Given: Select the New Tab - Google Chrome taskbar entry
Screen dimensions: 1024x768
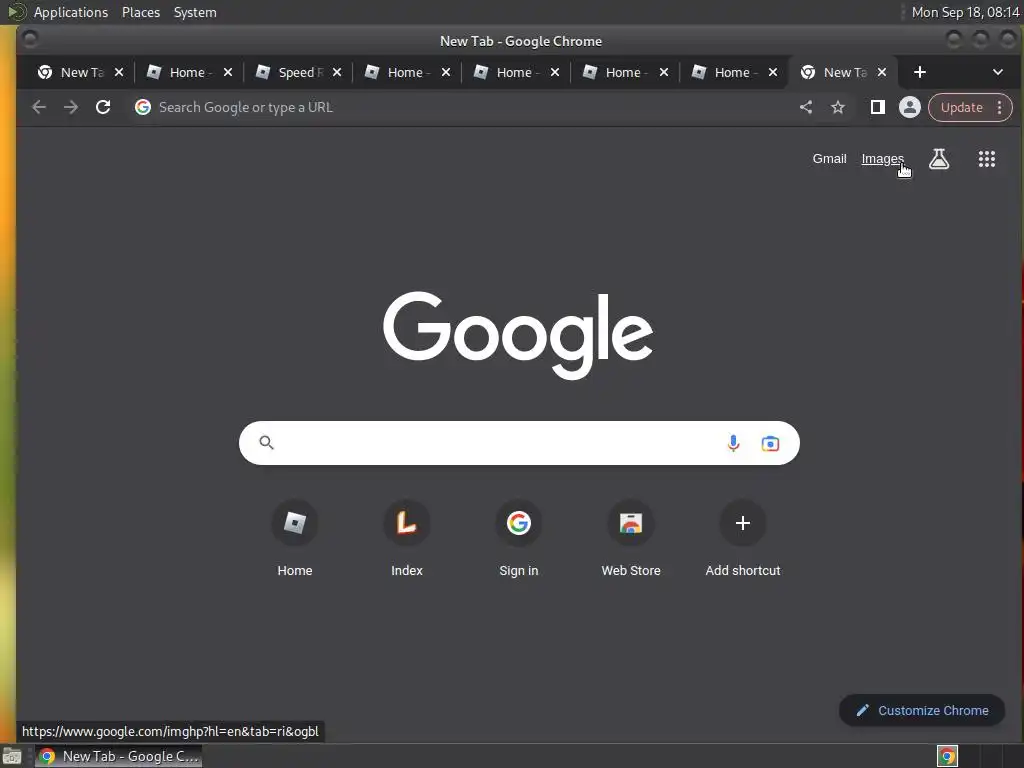Looking at the screenshot, I should point(119,756).
